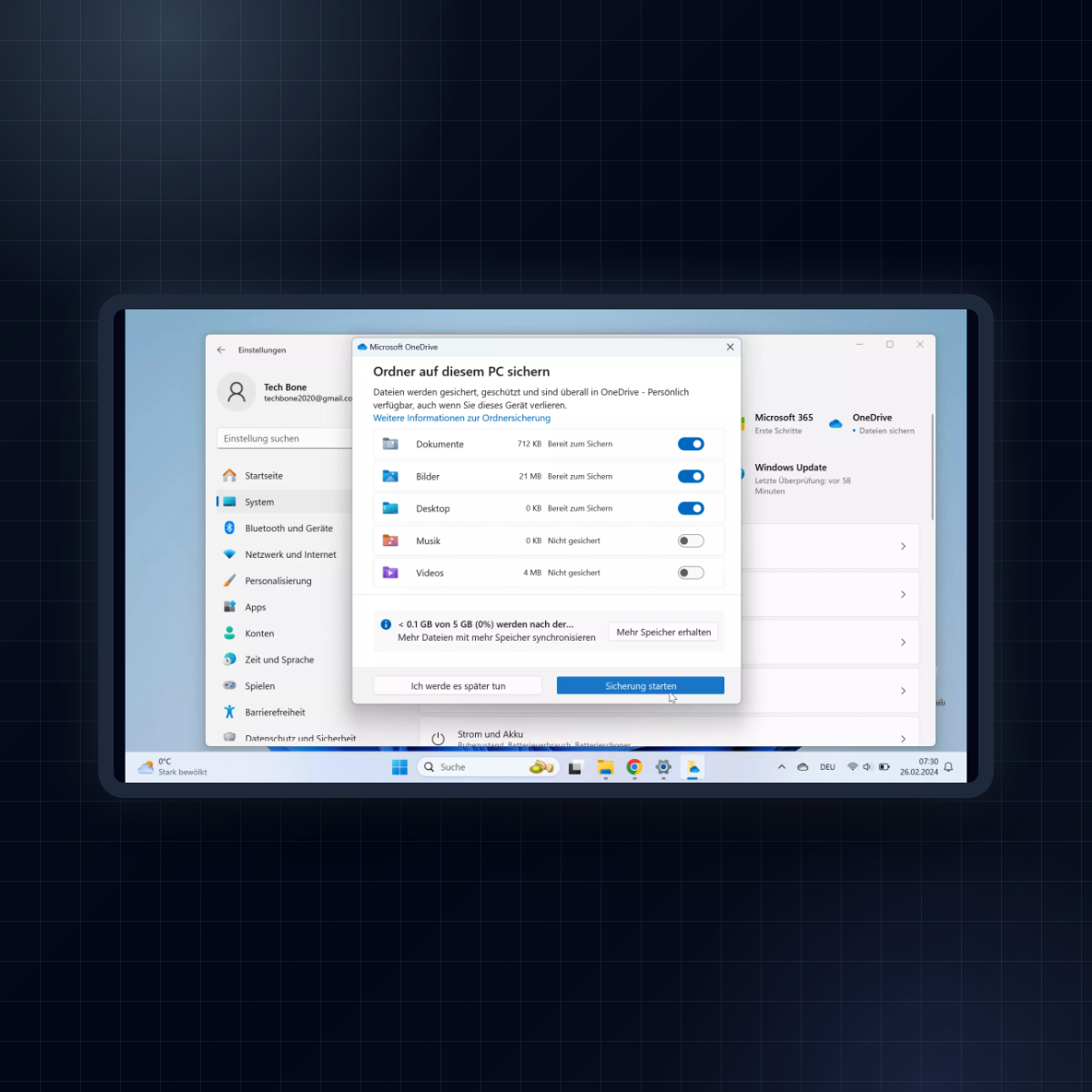Click Mehr Speicher erhalten button
Screen dimensions: 1092x1092
[663, 632]
